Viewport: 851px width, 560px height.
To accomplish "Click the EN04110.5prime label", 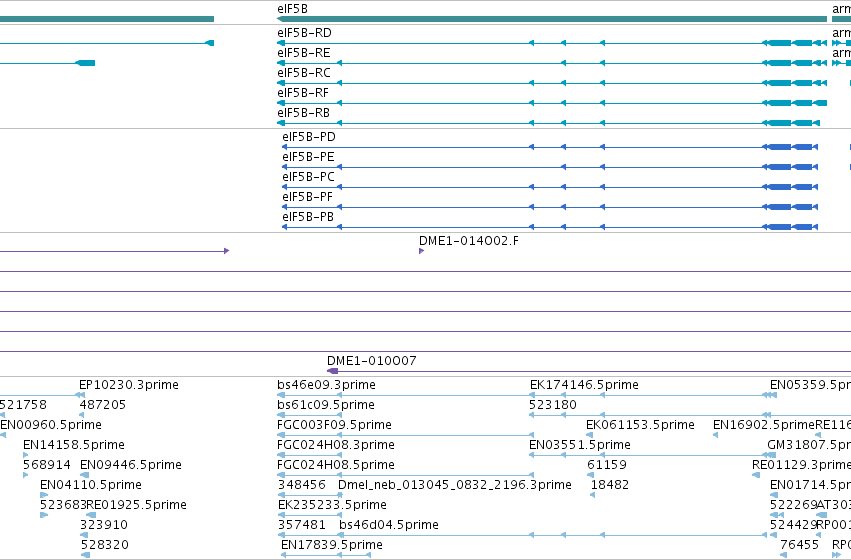I will (91, 485).
